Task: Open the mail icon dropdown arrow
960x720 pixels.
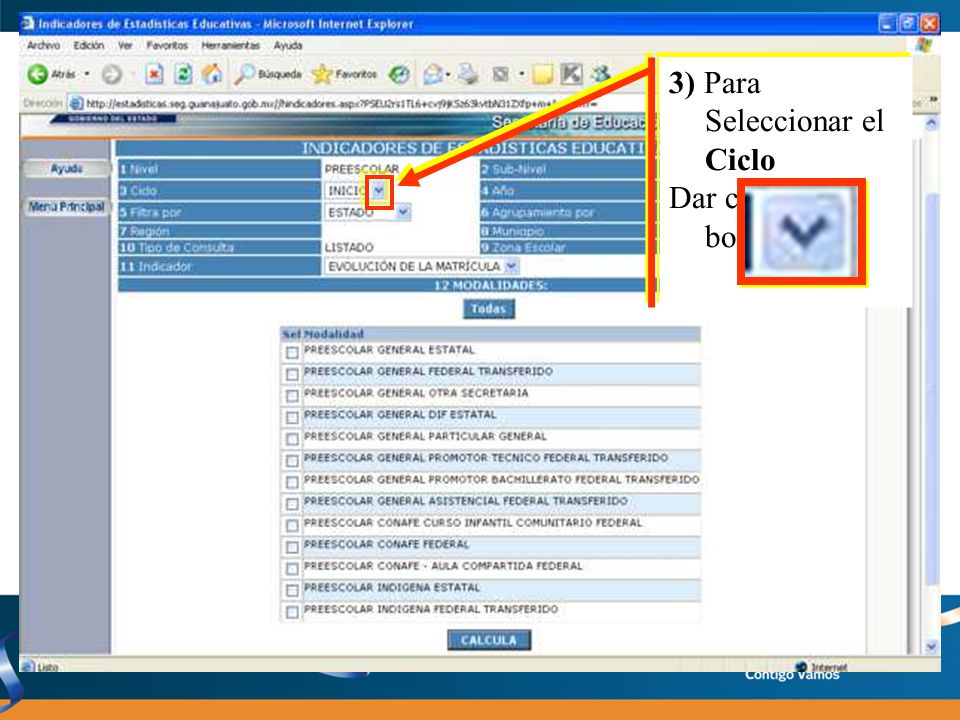Action: tap(448, 75)
